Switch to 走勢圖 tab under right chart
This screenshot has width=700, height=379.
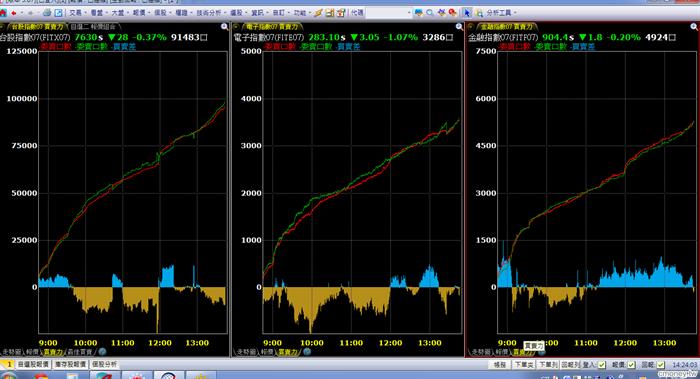click(480, 352)
